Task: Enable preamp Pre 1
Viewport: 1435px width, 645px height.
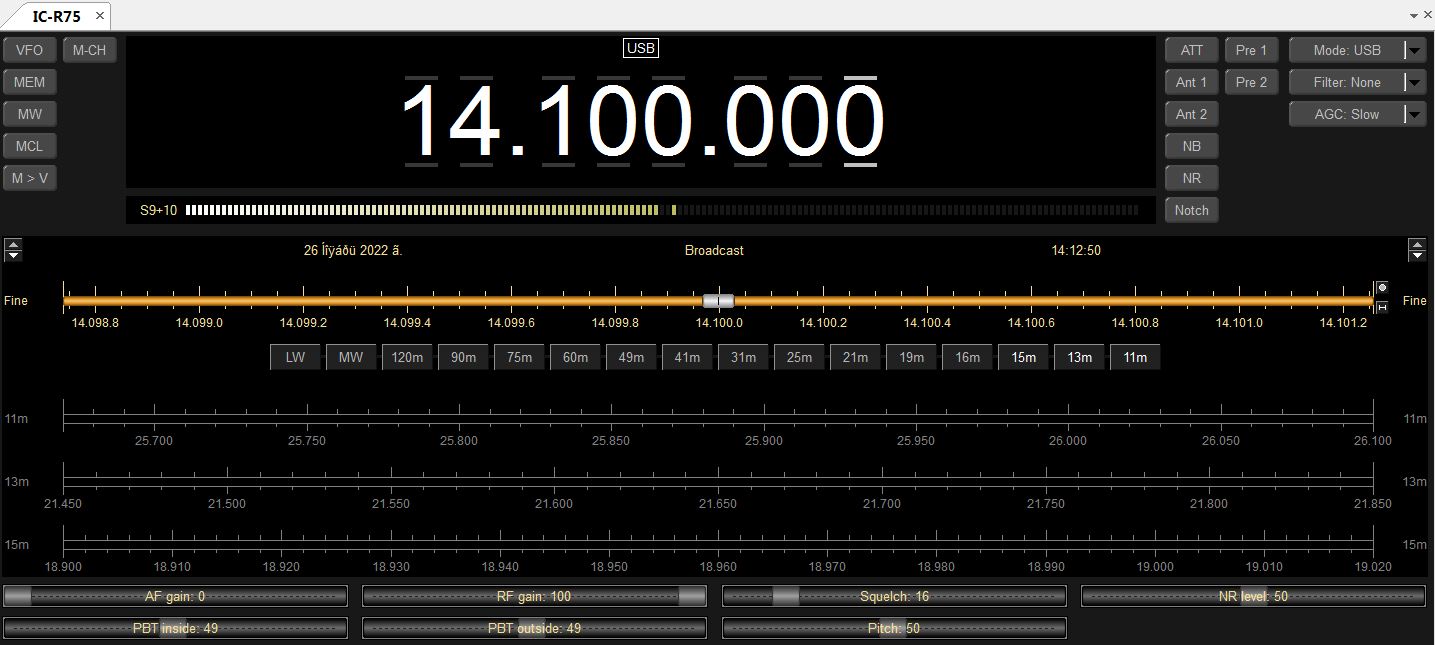Action: [x=1251, y=50]
